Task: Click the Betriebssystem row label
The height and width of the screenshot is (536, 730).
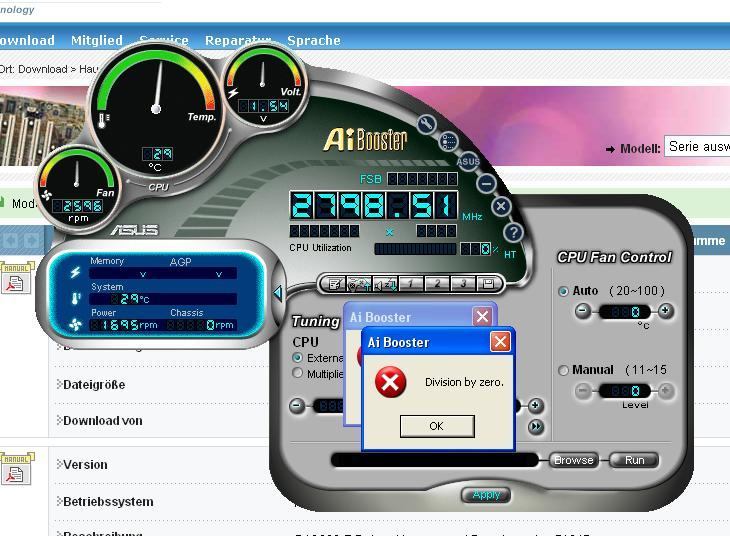Action: click(x=108, y=502)
